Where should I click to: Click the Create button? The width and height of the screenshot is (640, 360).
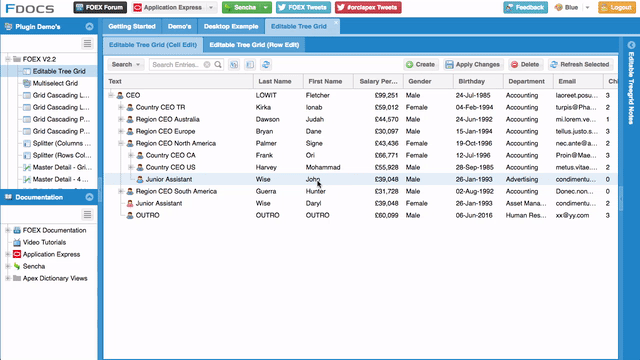click(x=420, y=64)
